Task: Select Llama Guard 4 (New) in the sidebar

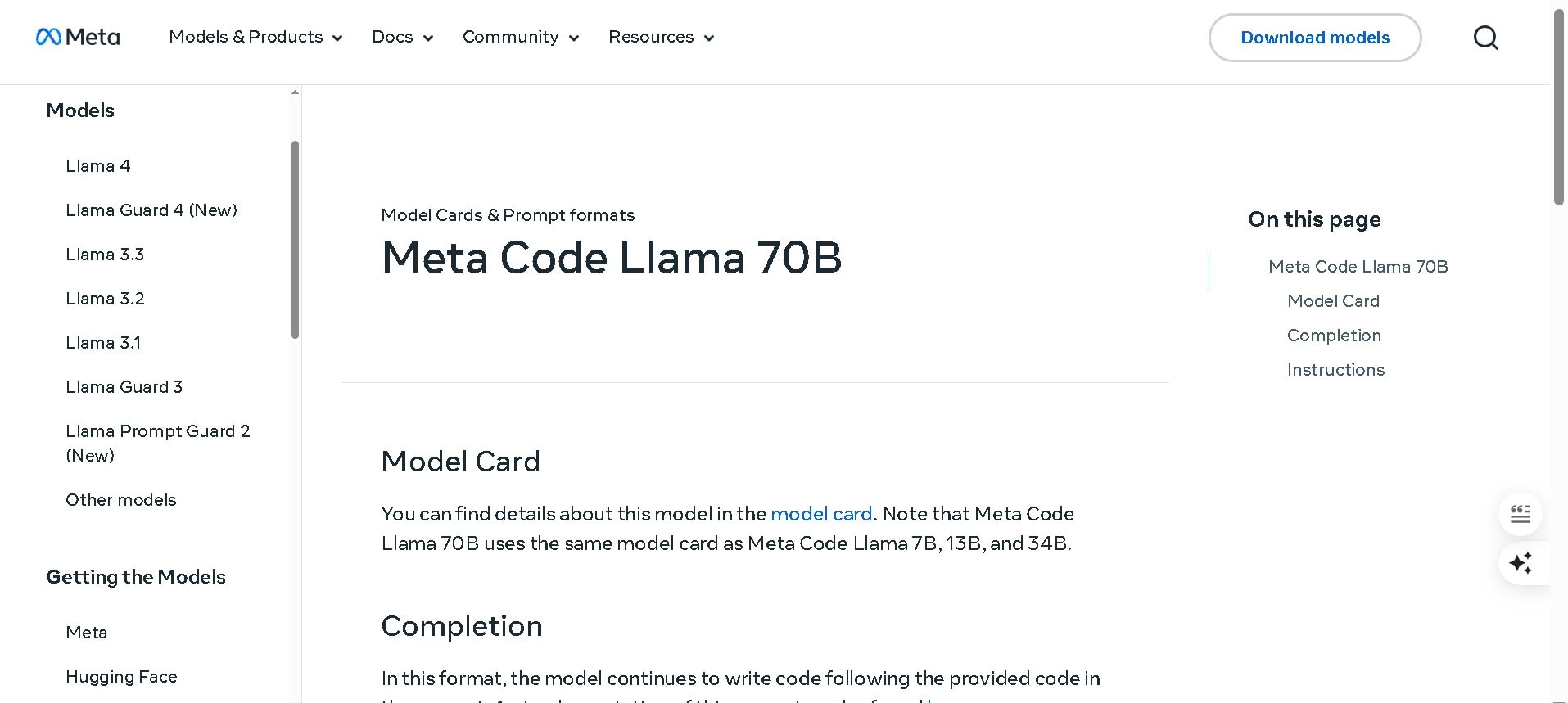Action: tap(151, 210)
